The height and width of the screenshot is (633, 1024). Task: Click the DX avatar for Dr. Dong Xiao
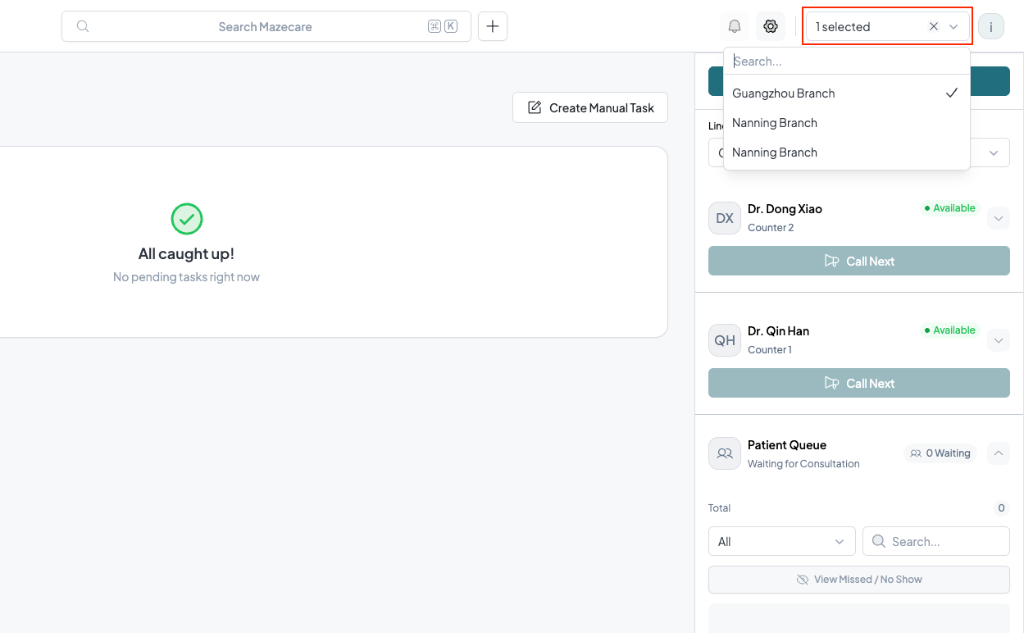click(x=724, y=218)
